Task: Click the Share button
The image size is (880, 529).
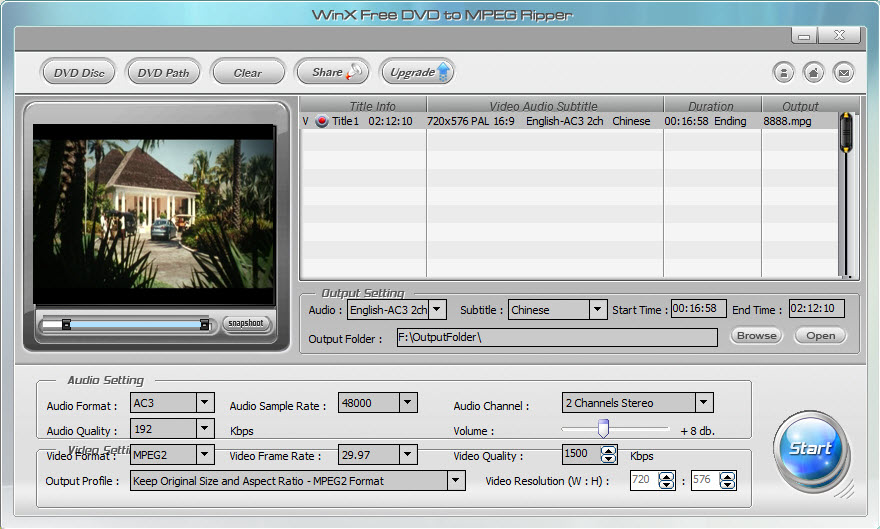Action: (x=332, y=72)
